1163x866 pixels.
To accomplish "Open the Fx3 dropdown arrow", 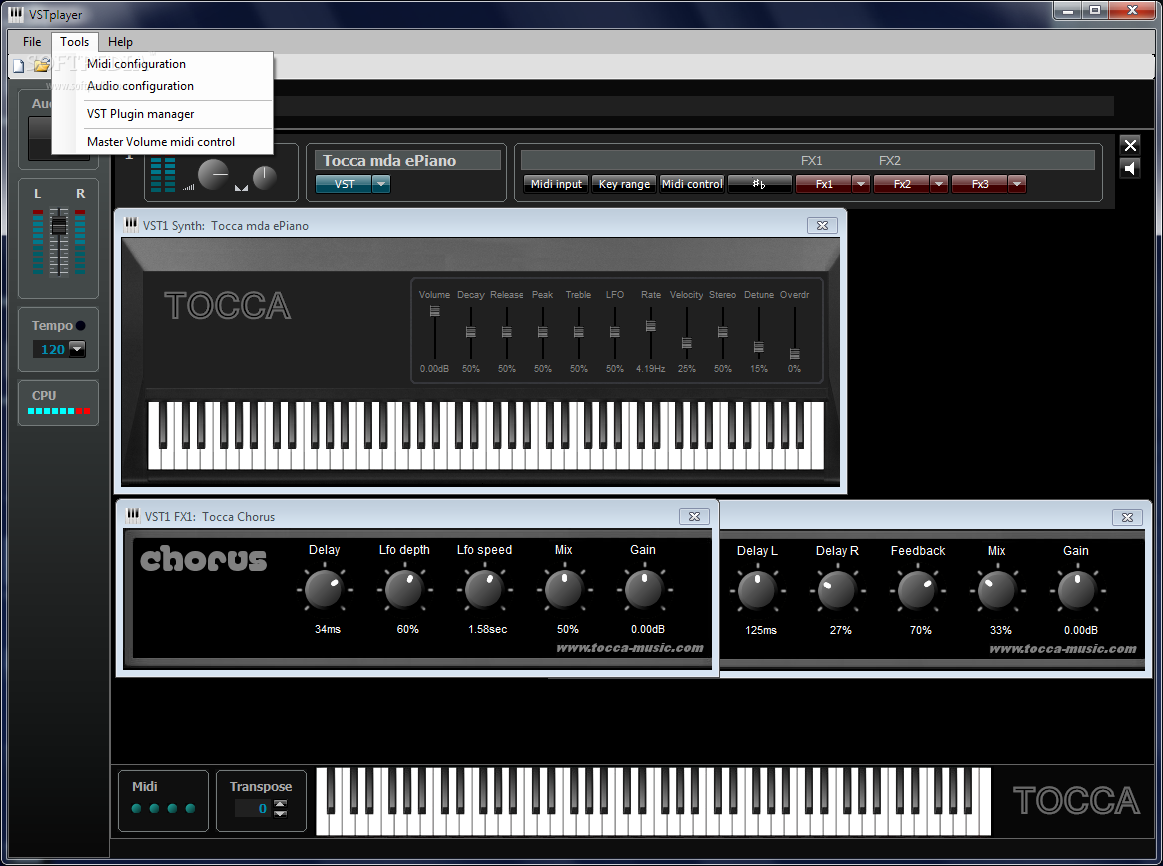I will point(1017,184).
